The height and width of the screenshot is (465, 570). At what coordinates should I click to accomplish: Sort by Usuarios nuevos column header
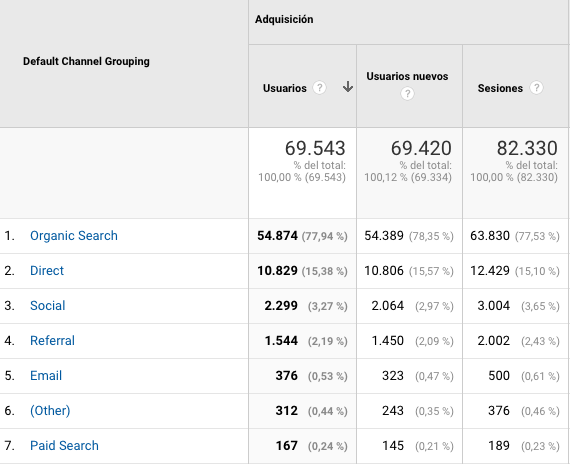[x=407, y=76]
